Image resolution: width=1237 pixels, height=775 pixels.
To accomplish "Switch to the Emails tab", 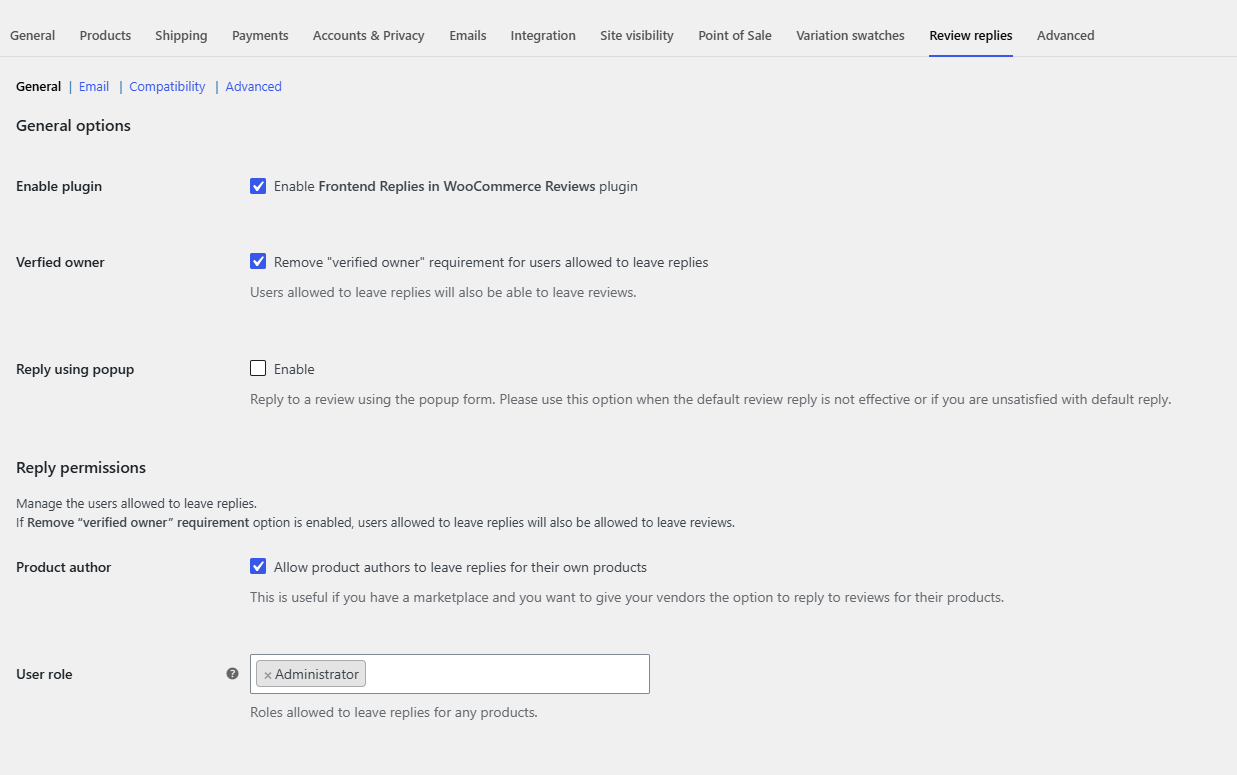I will tap(468, 35).
